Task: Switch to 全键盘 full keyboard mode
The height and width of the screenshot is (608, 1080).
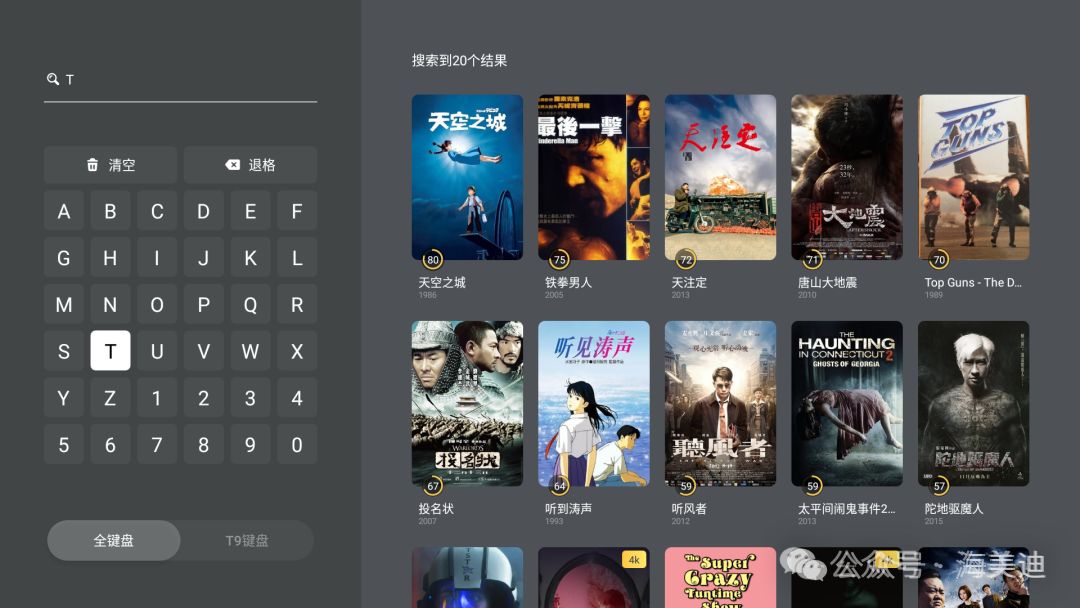Action: coord(114,541)
